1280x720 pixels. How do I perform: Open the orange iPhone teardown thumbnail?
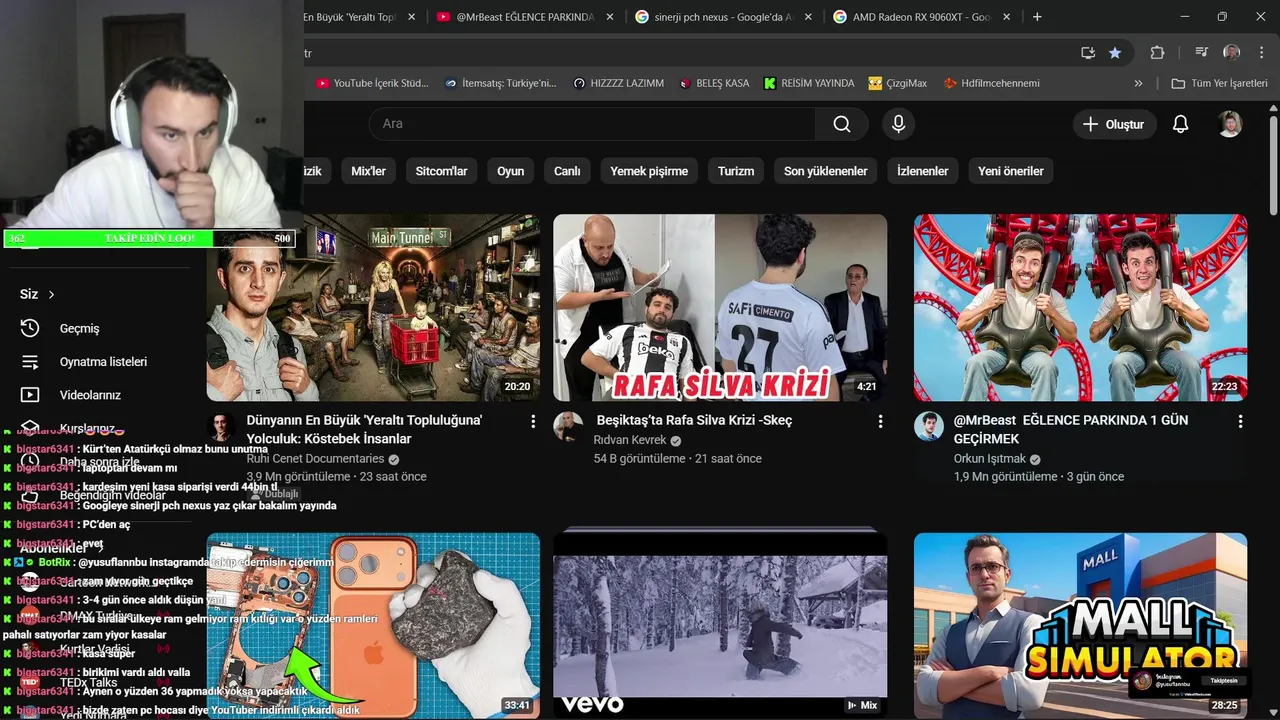[373, 626]
